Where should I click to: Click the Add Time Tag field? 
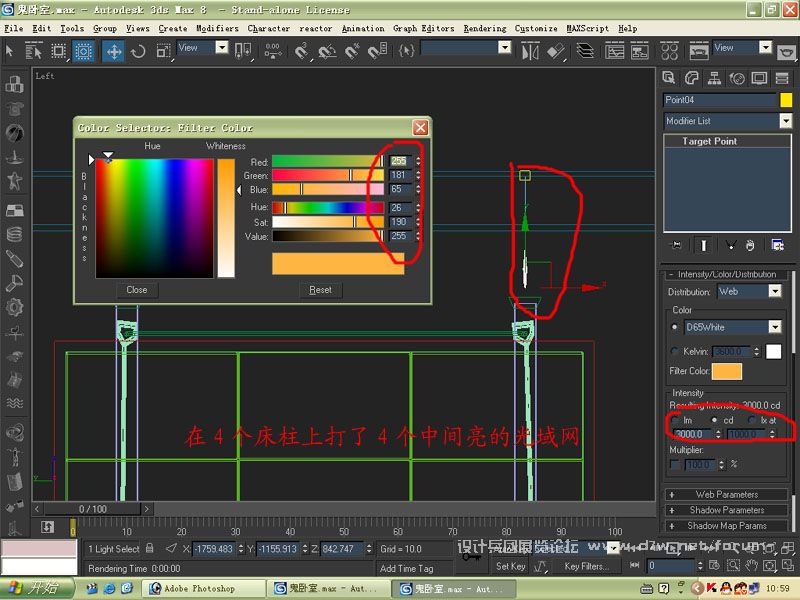pyautogui.click(x=414, y=568)
